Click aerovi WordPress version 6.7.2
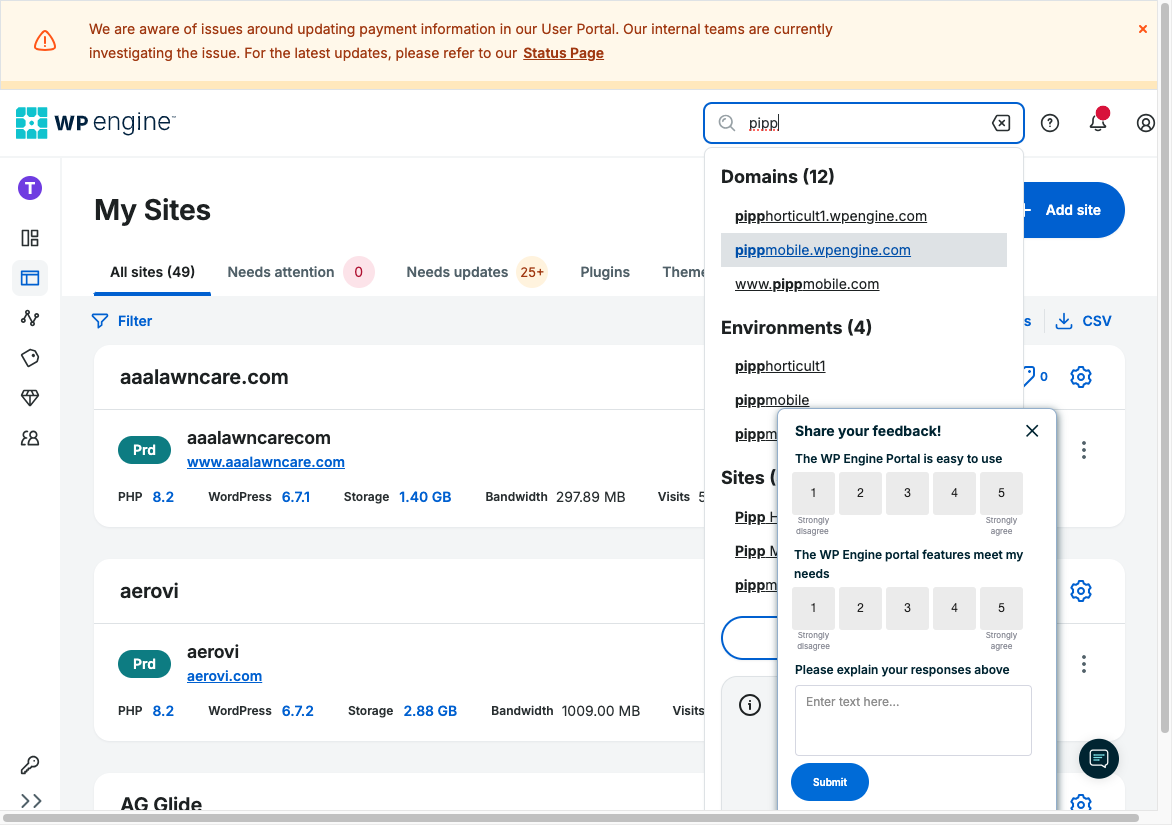The image size is (1172, 825). click(x=297, y=711)
